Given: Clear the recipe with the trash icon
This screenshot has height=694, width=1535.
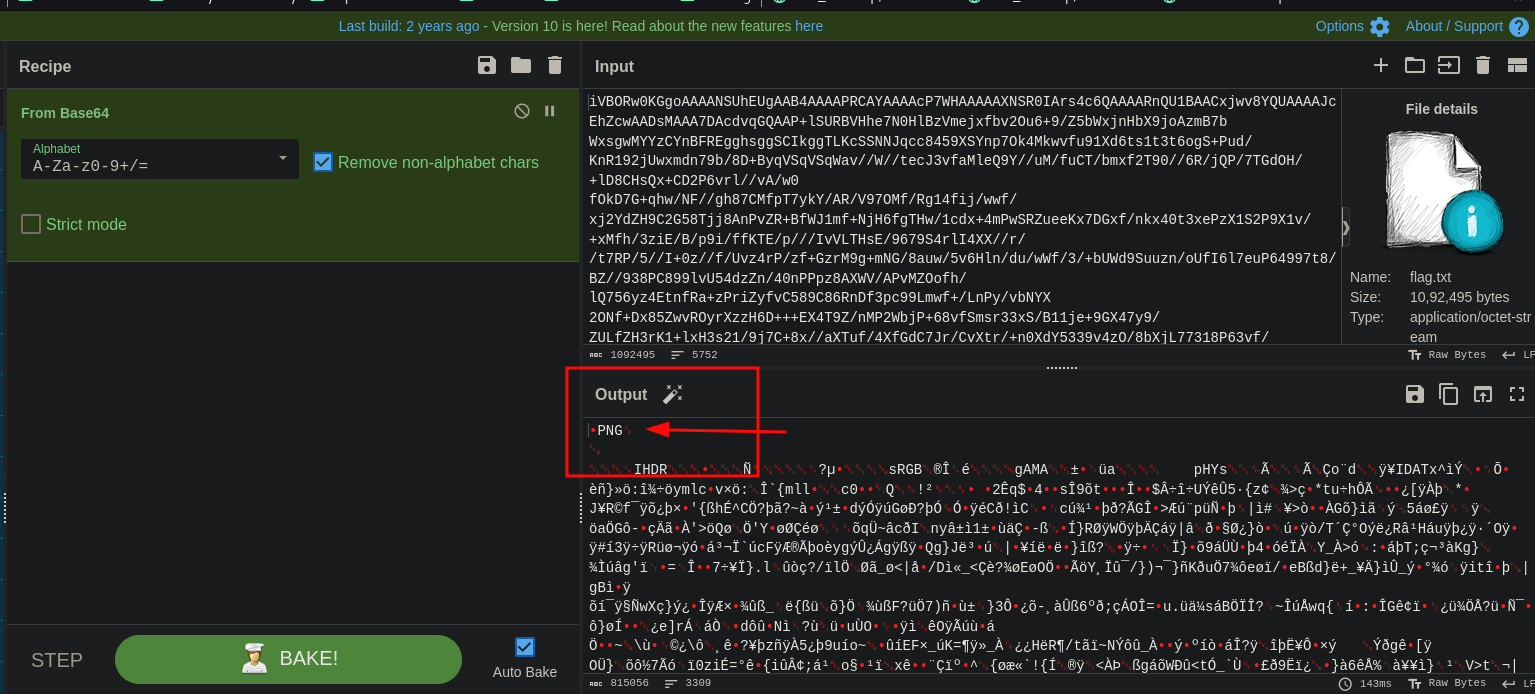Looking at the screenshot, I should [x=555, y=66].
